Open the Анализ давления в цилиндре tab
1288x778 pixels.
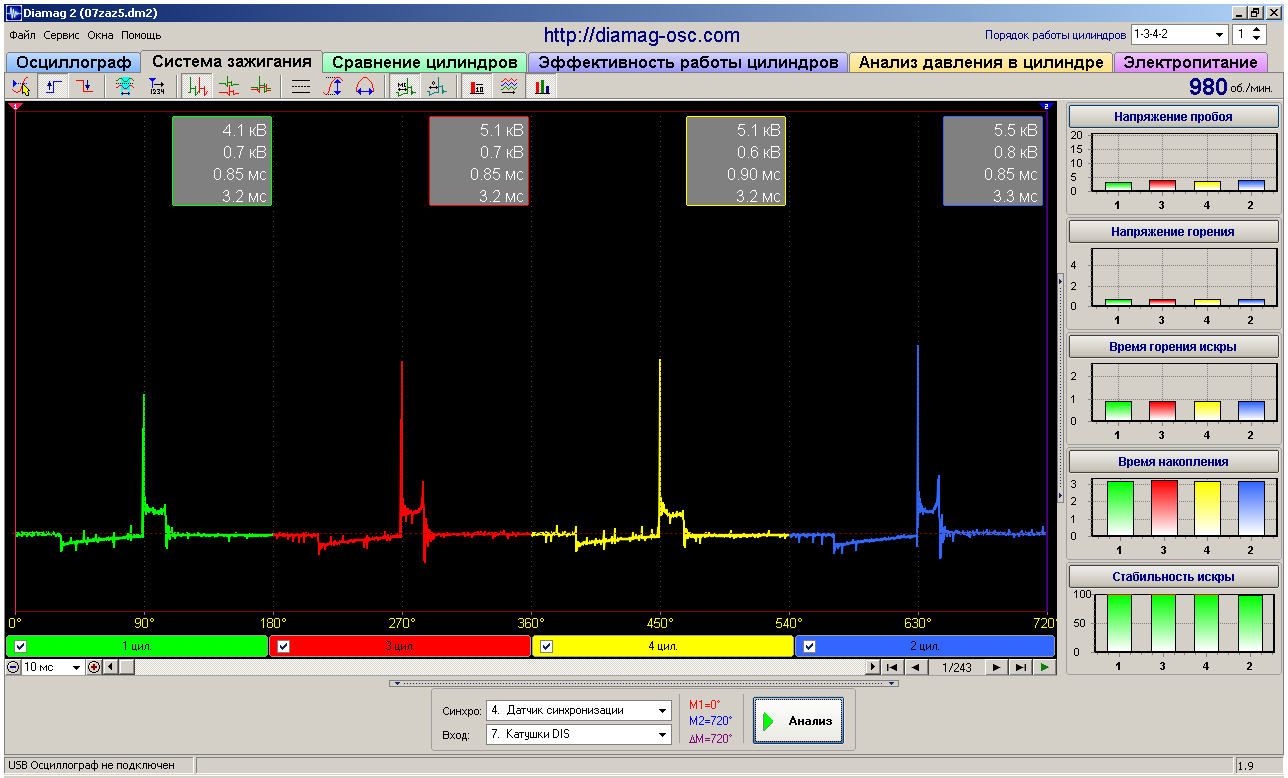point(981,63)
